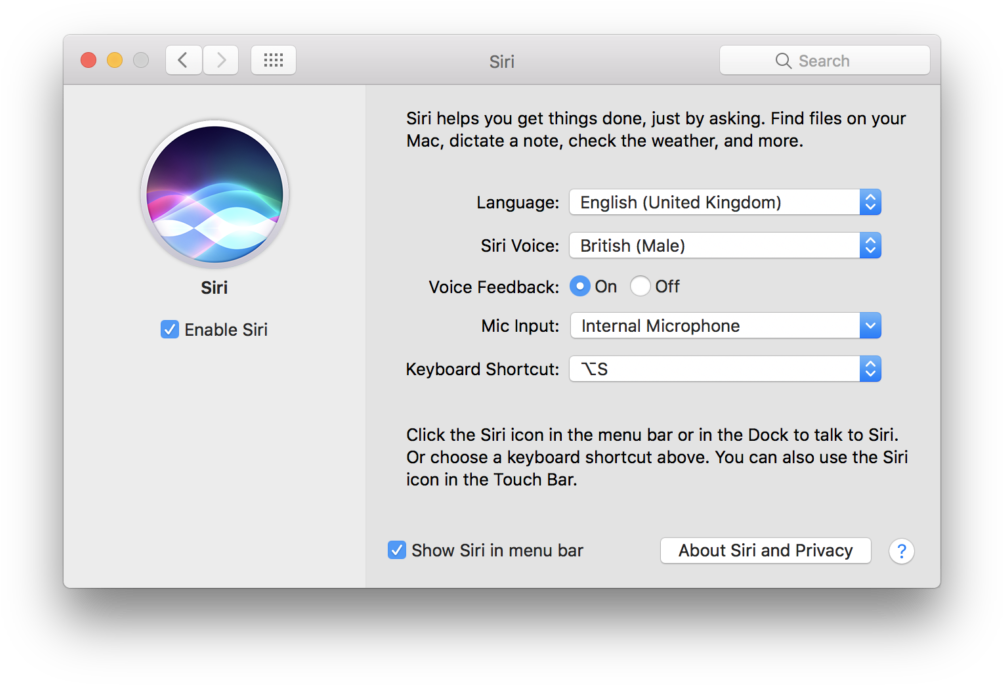
Task: Click the Voice Feedback: label
Action: point(494,287)
